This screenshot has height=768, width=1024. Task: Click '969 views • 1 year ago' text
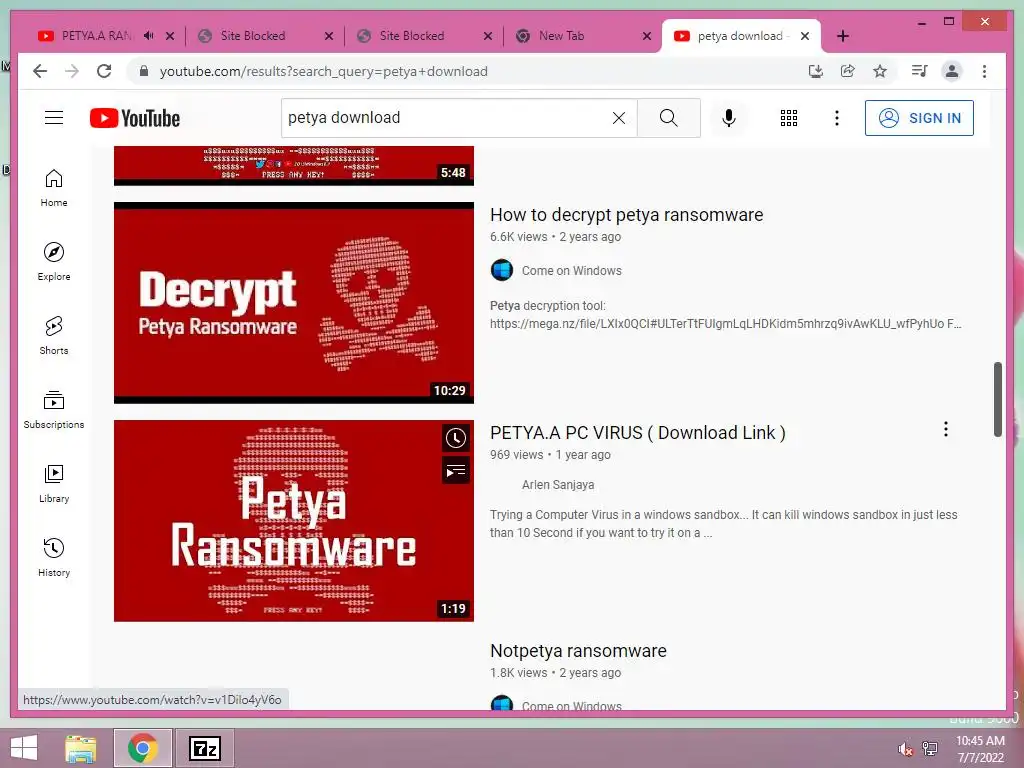[550, 455]
